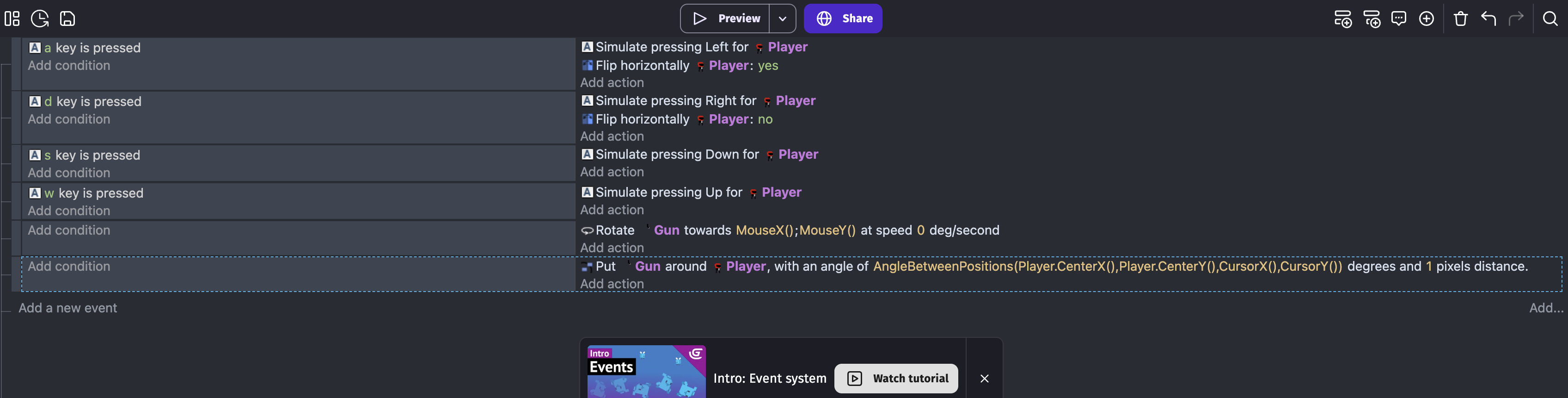
Task: Open search in events sheet
Action: coord(1550,19)
